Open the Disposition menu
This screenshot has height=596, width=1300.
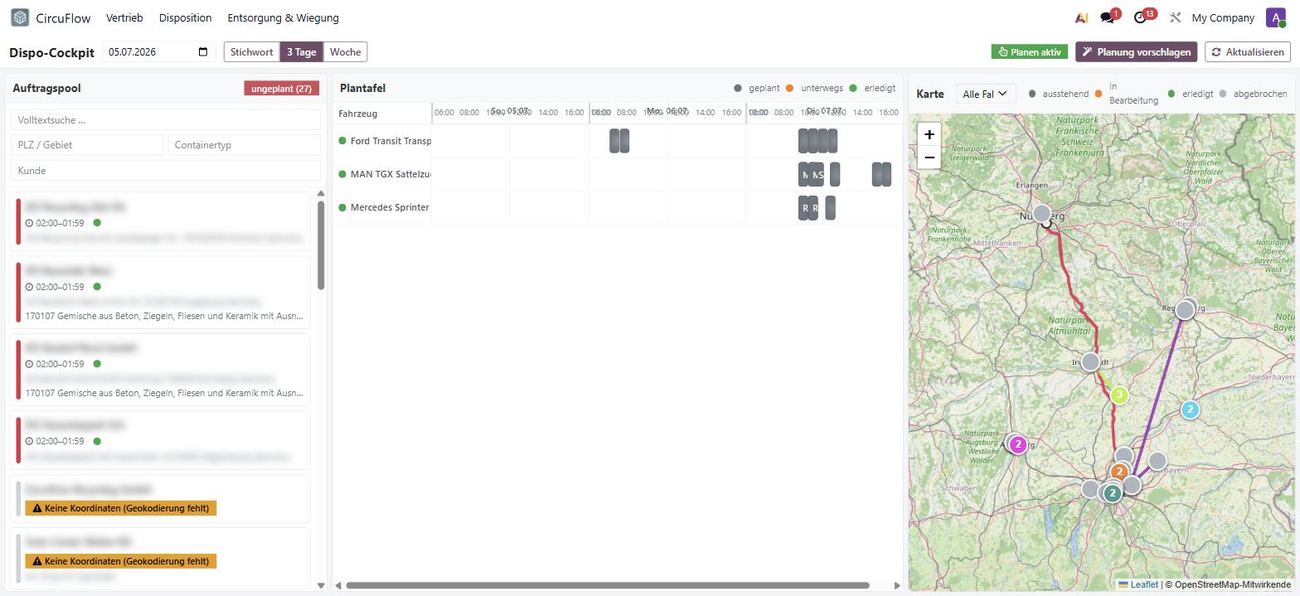tap(185, 18)
